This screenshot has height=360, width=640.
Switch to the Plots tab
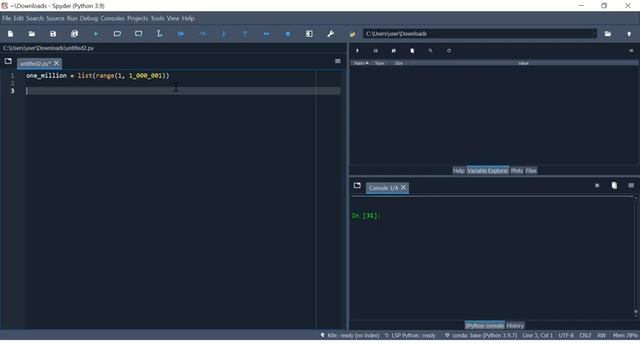[517, 171]
